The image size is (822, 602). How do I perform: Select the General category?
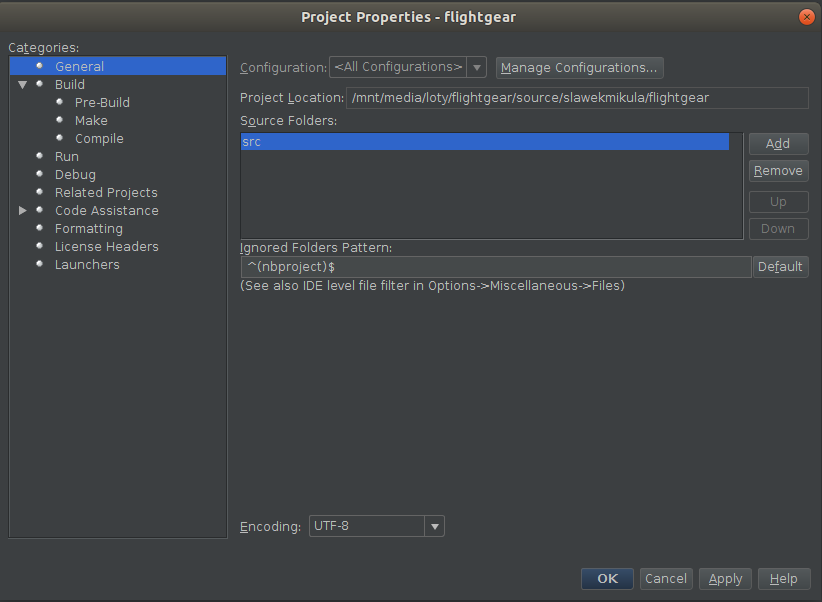point(118,66)
